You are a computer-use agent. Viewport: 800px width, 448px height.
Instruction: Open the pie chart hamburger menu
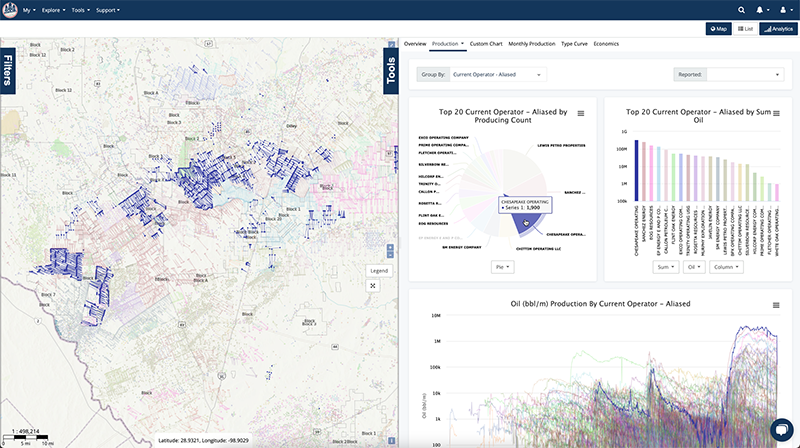pyautogui.click(x=581, y=114)
